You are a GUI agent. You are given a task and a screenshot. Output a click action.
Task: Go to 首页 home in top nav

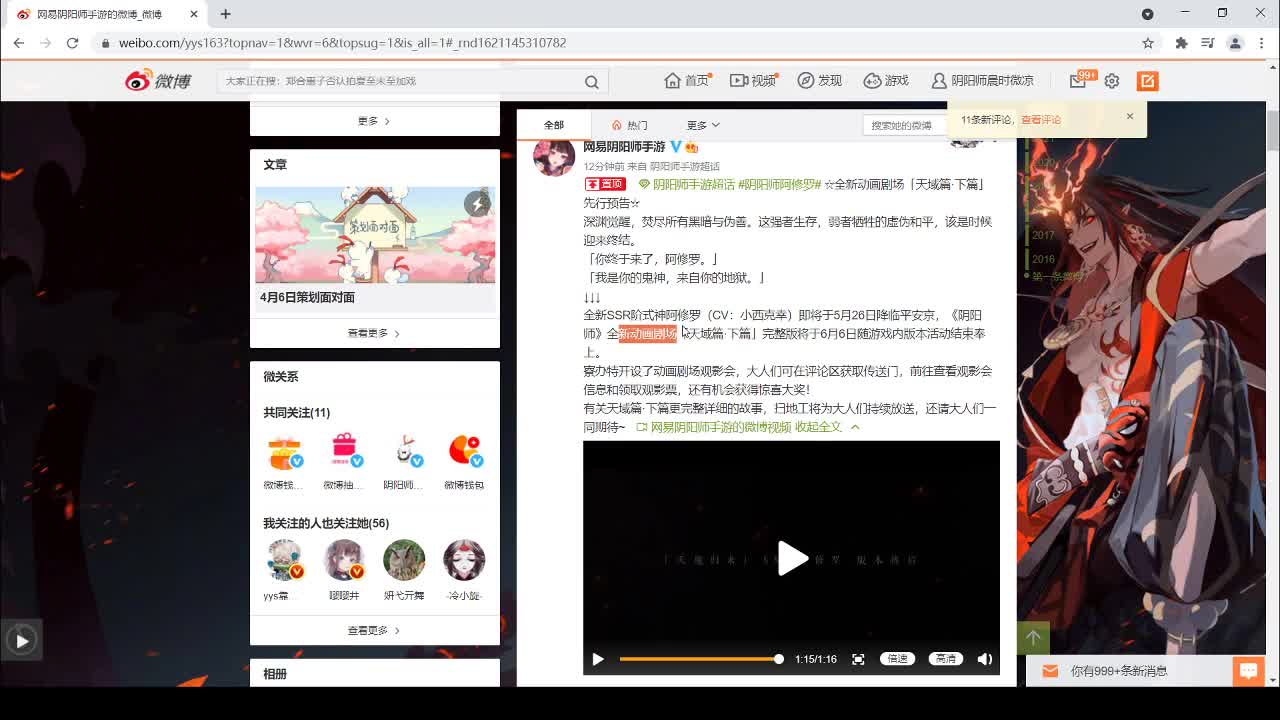686,81
